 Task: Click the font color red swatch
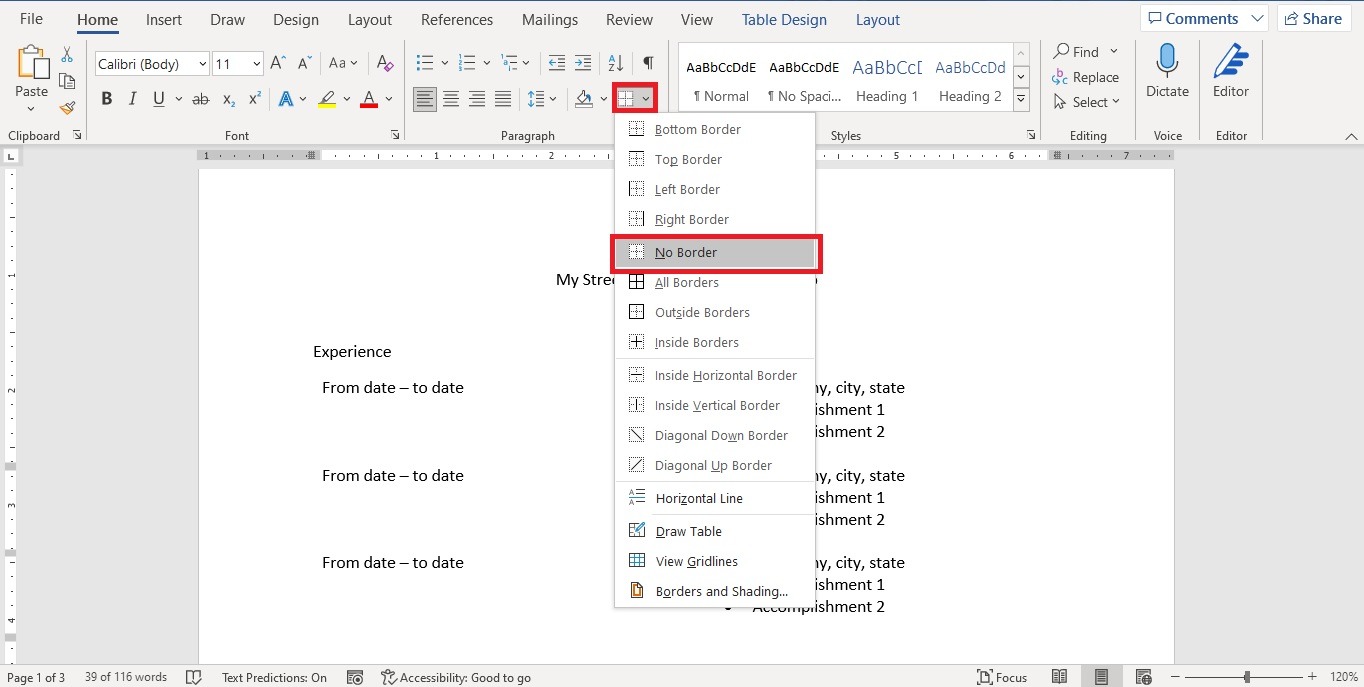pyautogui.click(x=369, y=99)
